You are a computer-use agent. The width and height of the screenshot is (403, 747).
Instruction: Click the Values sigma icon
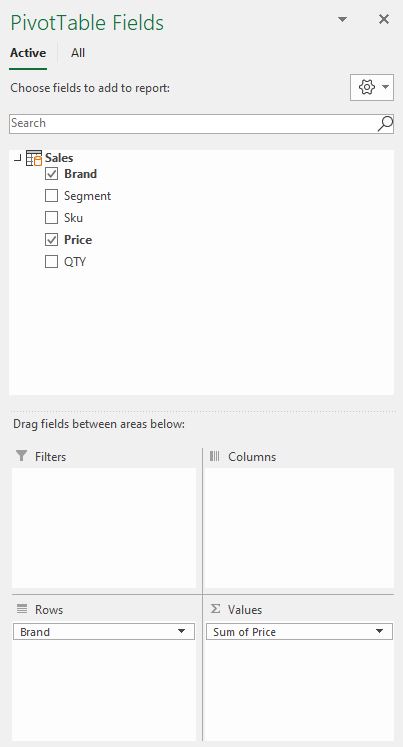click(x=215, y=609)
